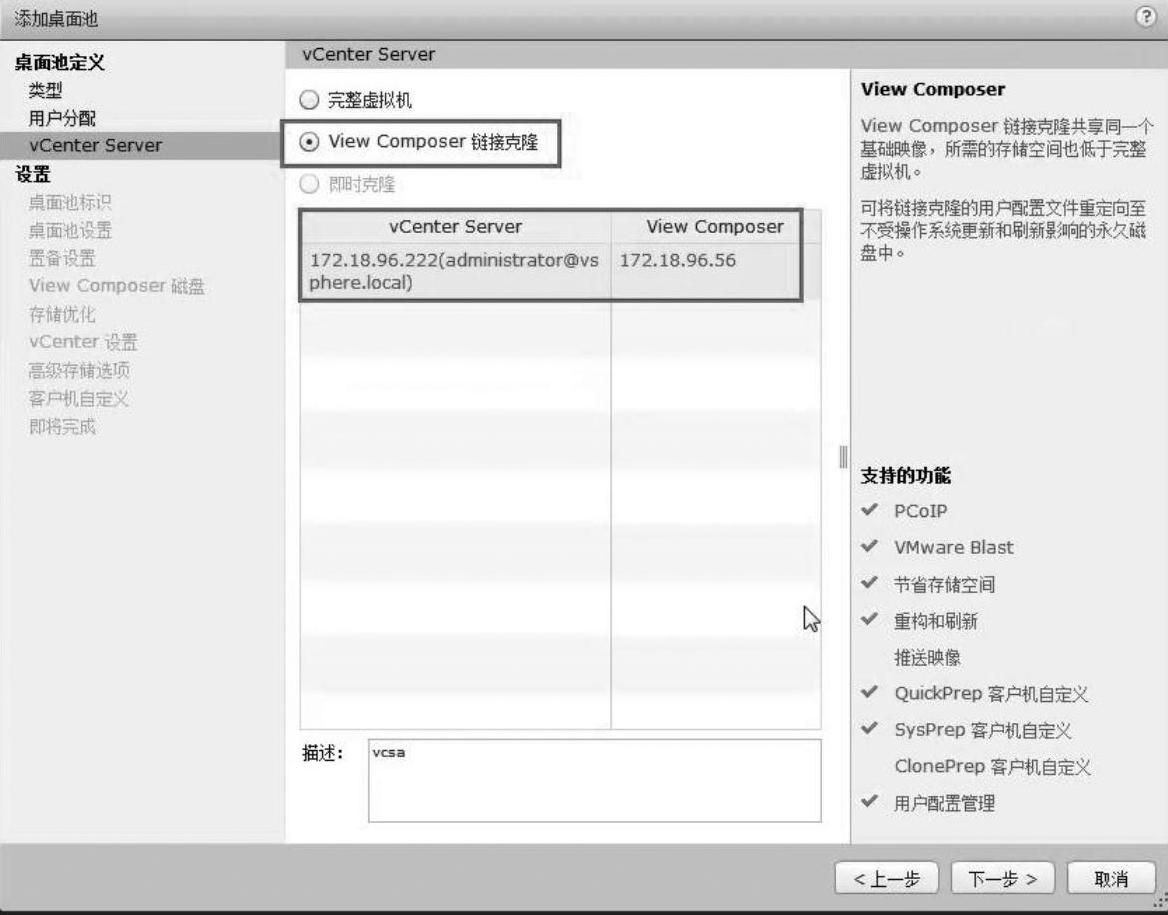Click the 桌面池设置 sidebar step
This screenshot has height=915, width=1168.
pyautogui.click(x=70, y=230)
